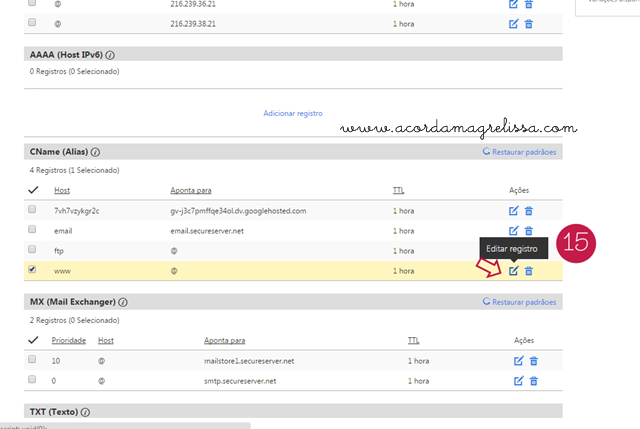Image resolution: width=640 pixels, height=429 pixels.
Task: Click gv-j3c7pmffqe34ol.dv.googlehosted.com cell
Action: [x=238, y=211]
